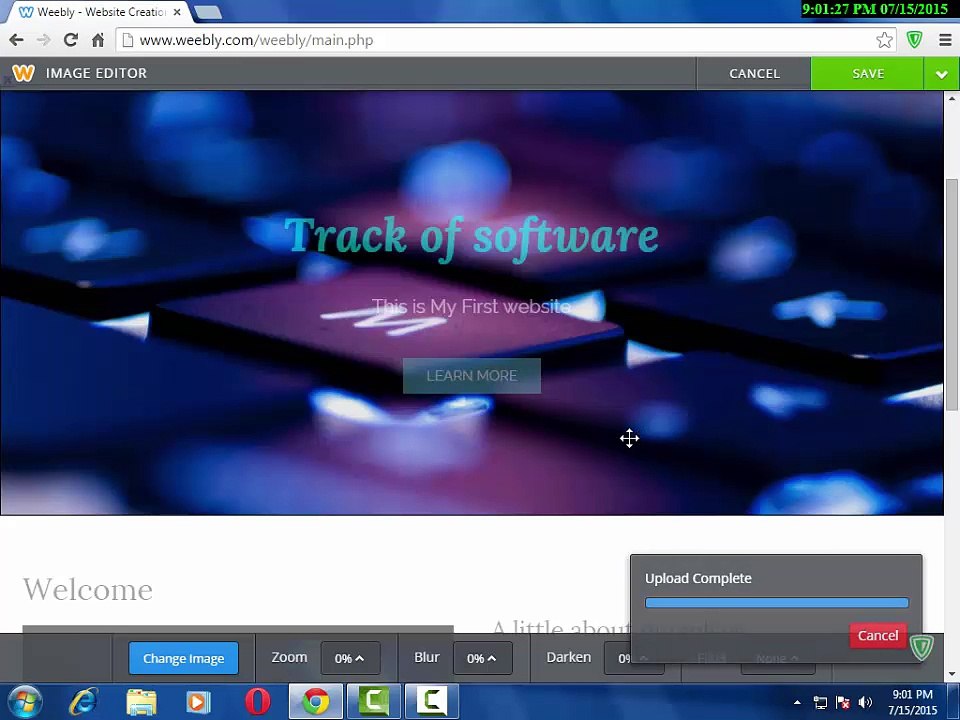The height and width of the screenshot is (720, 960).
Task: Open second Camtasia recorder taskbar icon
Action: (x=431, y=702)
